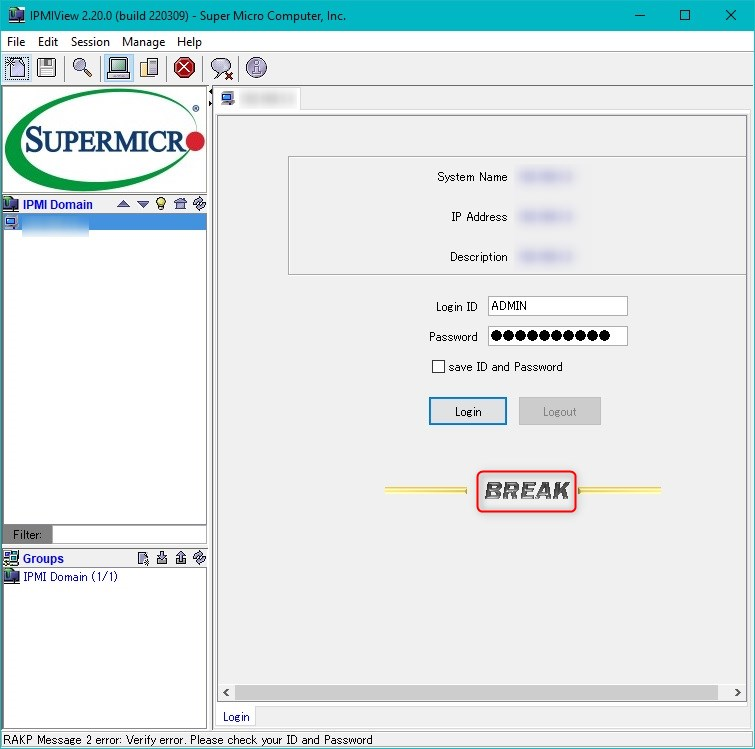Viewport: 755px width, 749px height.
Task: Click the floppy disk save icon
Action: coord(46,68)
